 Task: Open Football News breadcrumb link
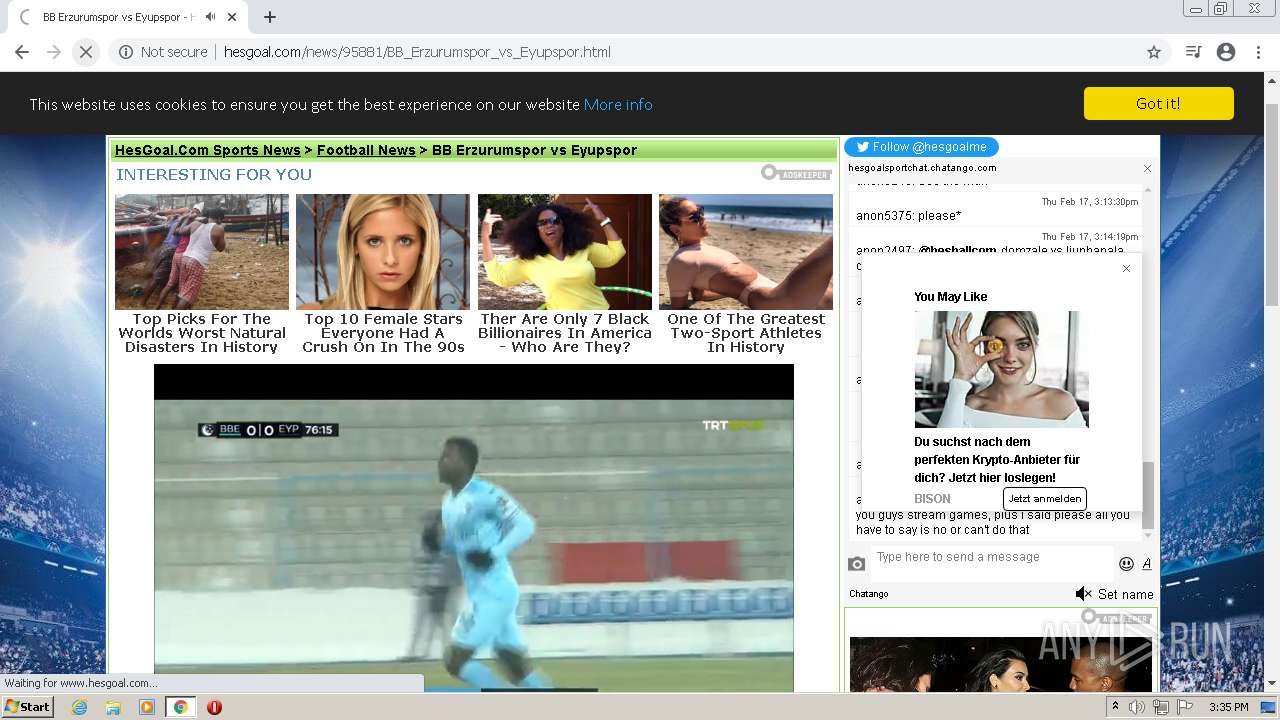point(366,150)
